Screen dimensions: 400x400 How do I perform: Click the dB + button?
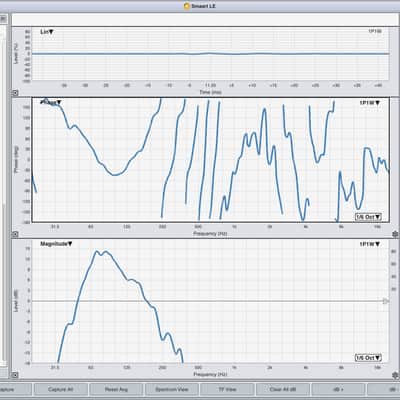(338, 389)
